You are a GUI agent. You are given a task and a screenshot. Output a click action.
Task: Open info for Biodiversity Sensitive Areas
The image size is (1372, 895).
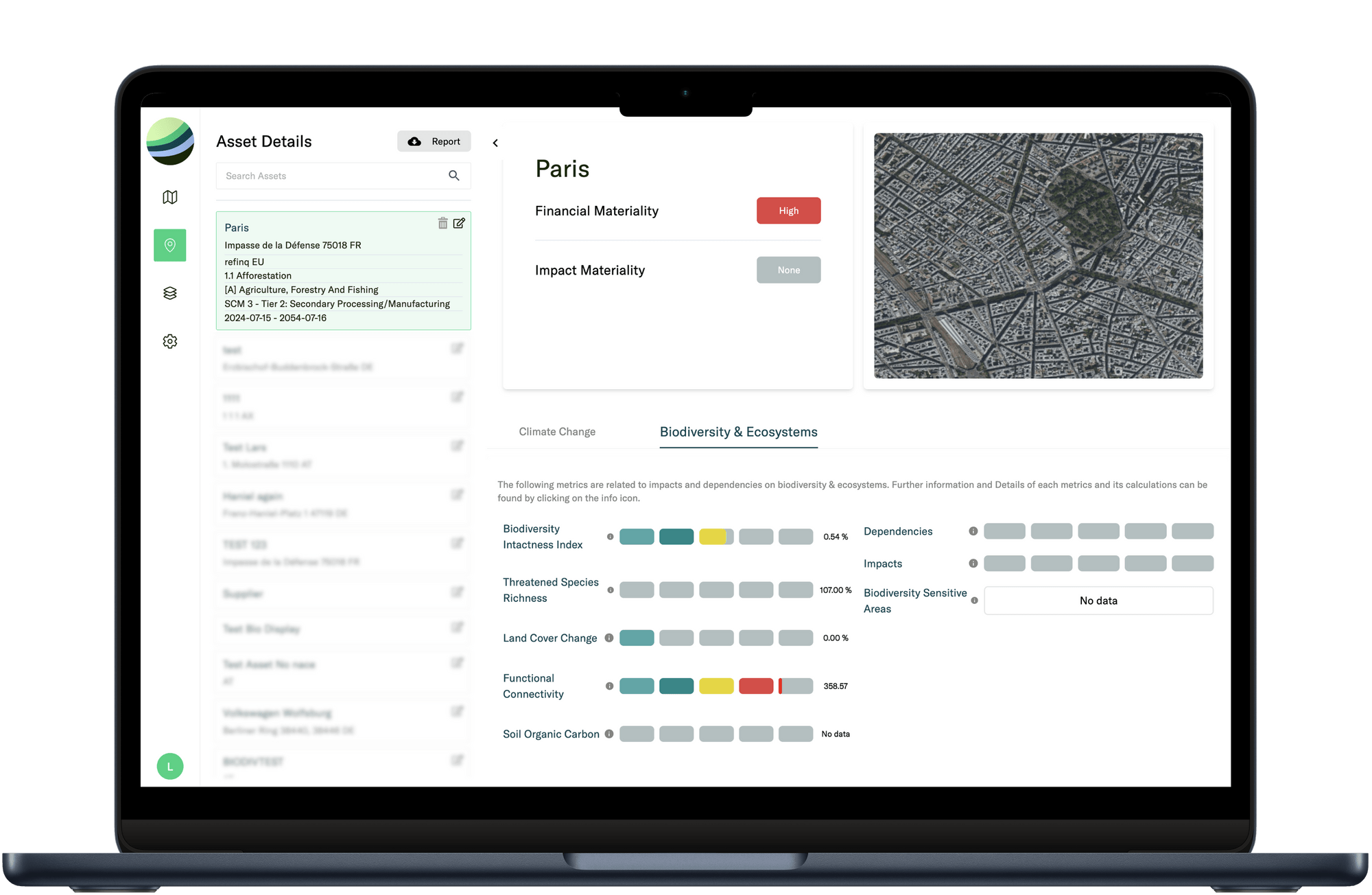point(974,601)
